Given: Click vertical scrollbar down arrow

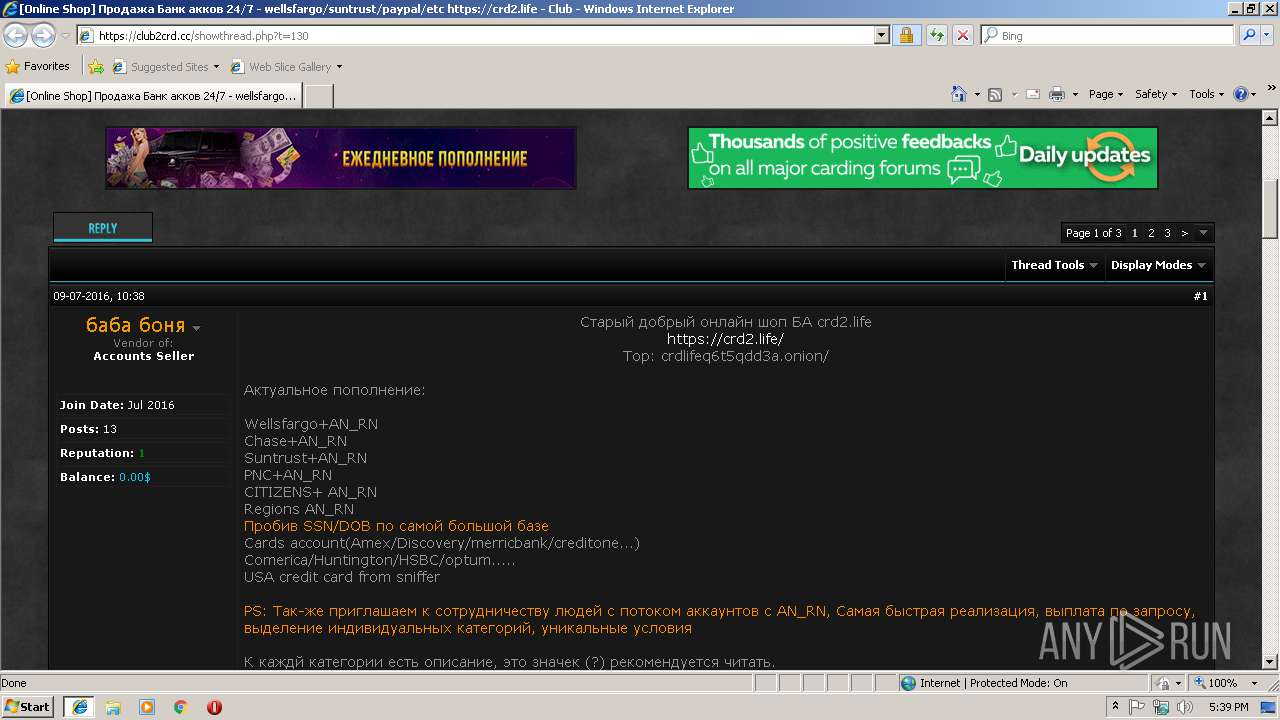Looking at the screenshot, I should (x=1270, y=662).
